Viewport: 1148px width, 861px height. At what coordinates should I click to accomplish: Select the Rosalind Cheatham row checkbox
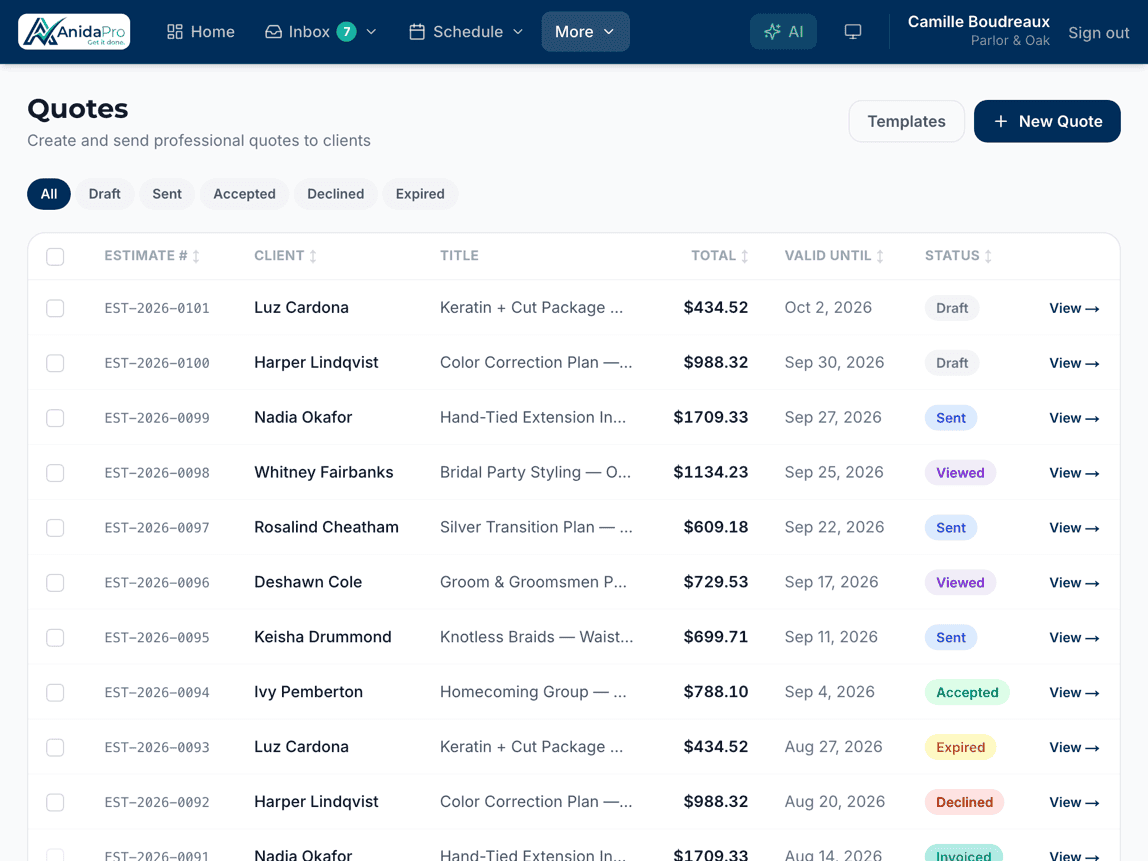[55, 528]
